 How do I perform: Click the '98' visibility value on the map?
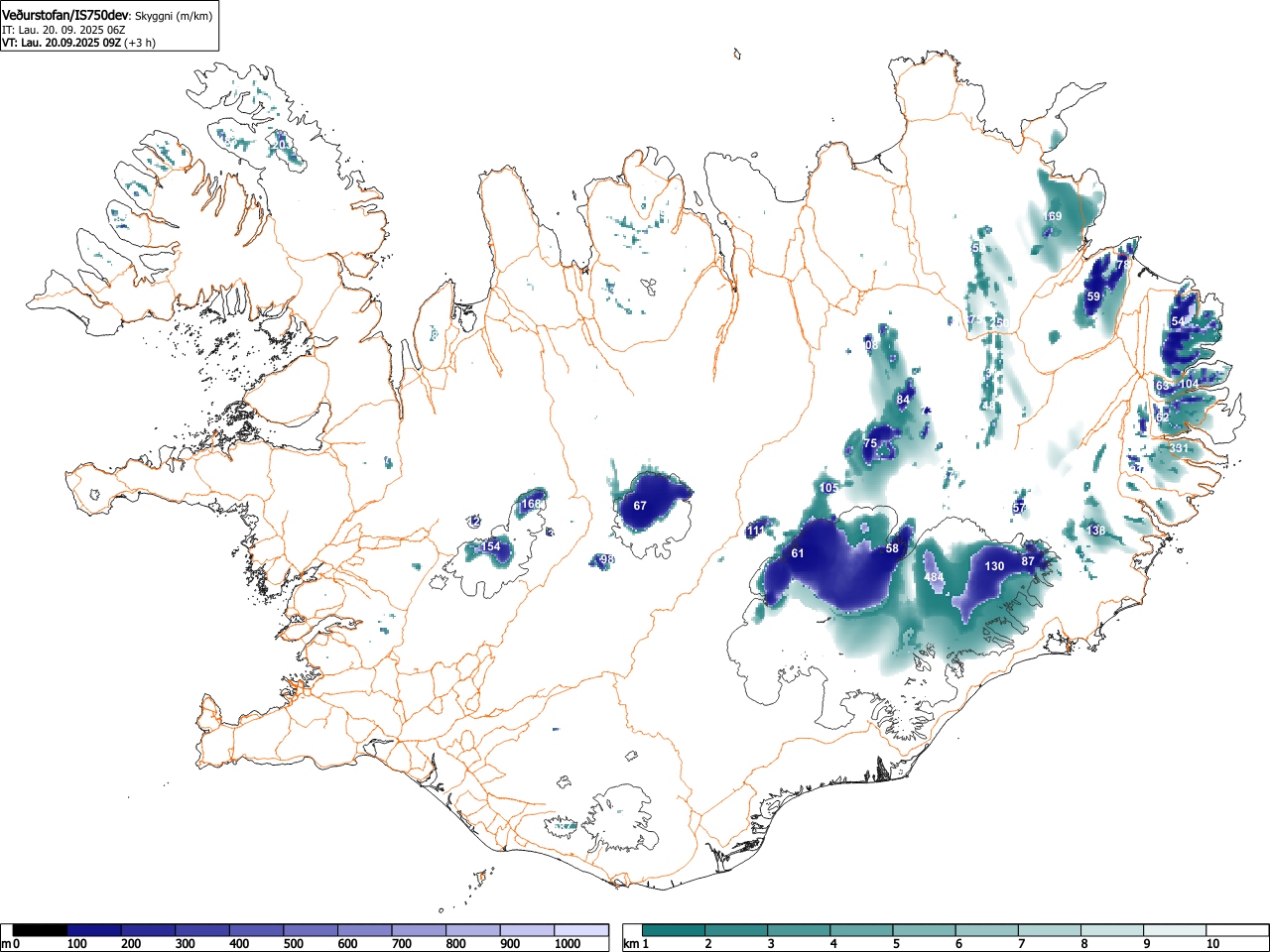coord(607,559)
